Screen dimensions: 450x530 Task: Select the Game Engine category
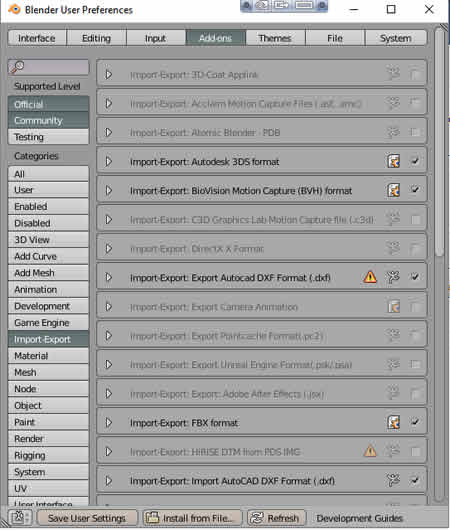click(48, 322)
